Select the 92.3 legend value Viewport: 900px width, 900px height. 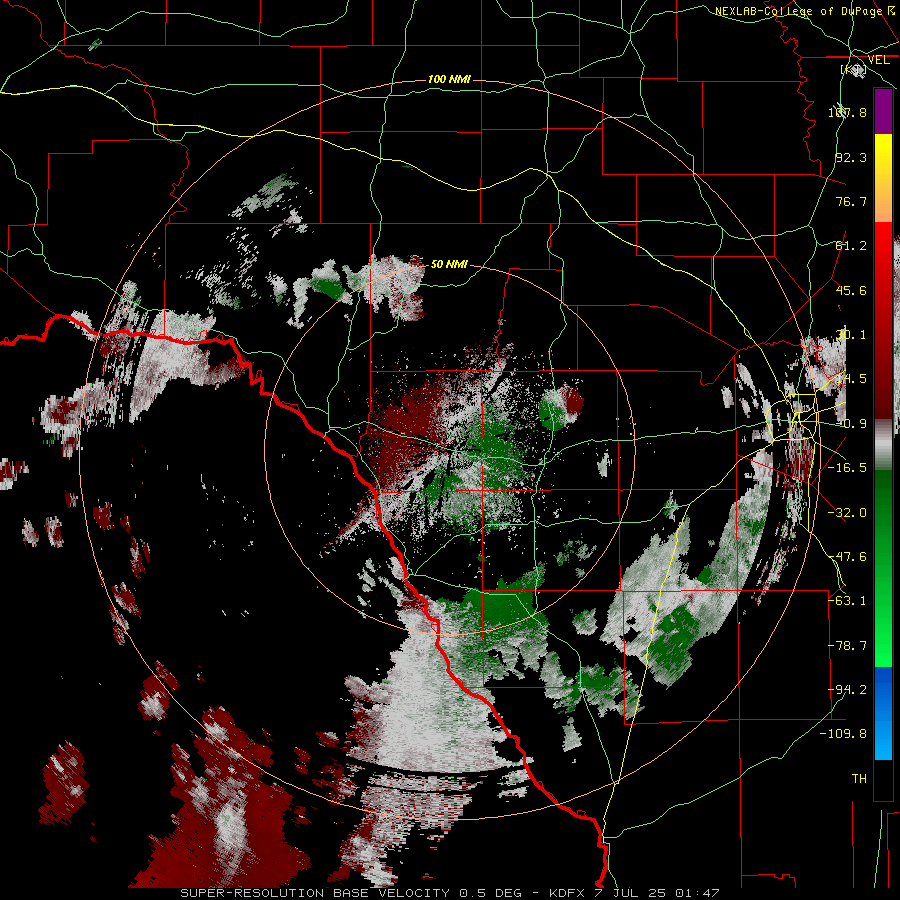pos(851,157)
